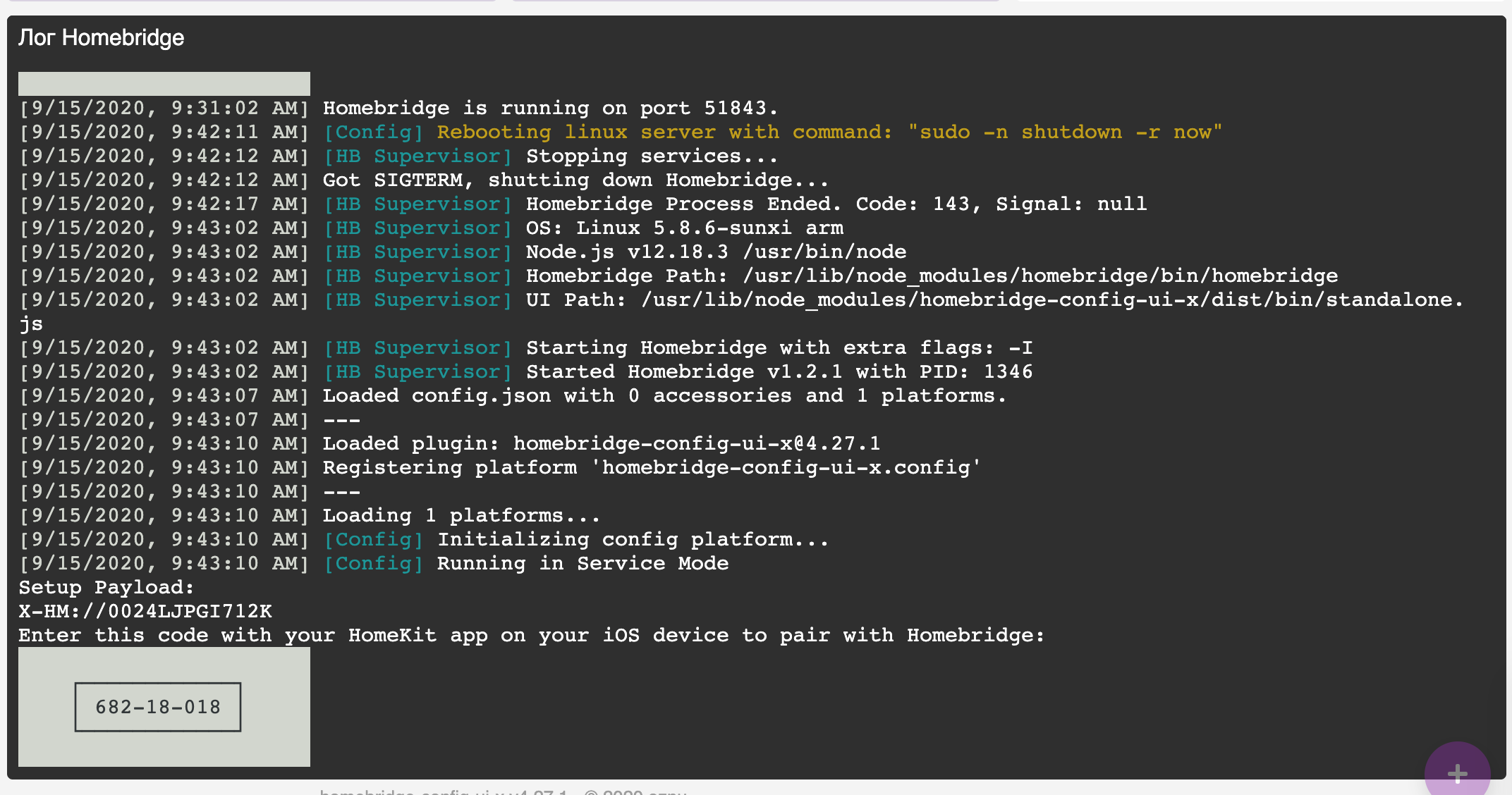Click the footer homebridge-config-ui-x version link
1512x795 pixels.
tap(444, 792)
